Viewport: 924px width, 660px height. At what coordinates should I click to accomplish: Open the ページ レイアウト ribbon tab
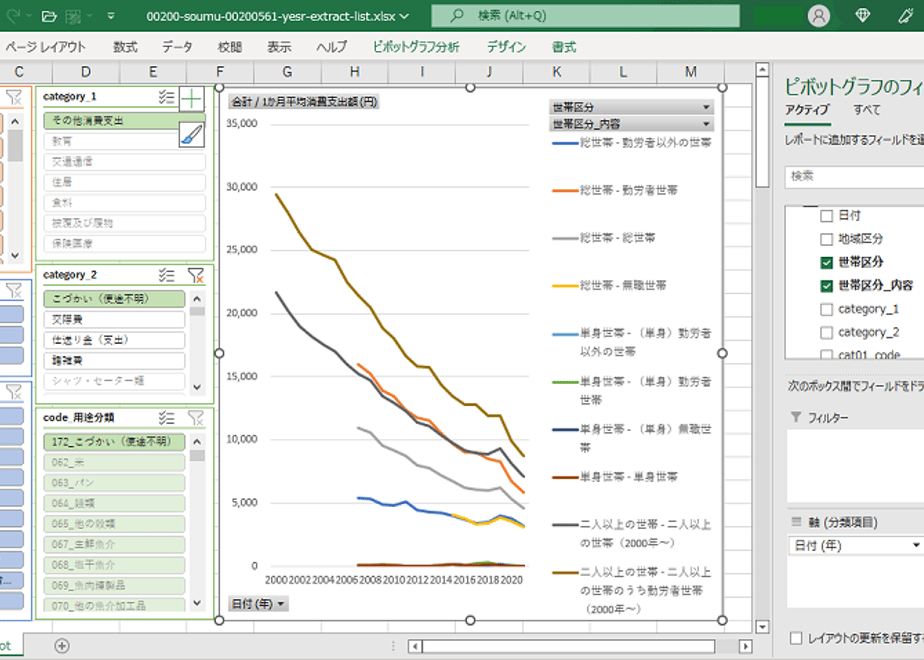click(45, 47)
